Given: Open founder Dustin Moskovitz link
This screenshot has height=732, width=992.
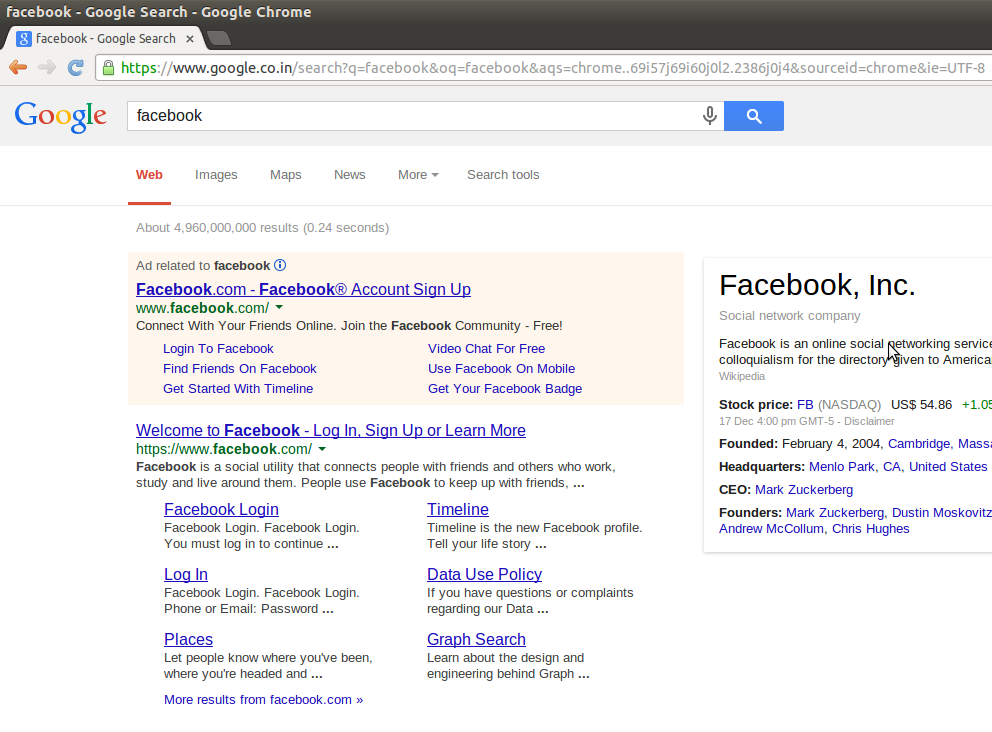Looking at the screenshot, I should (x=941, y=512).
